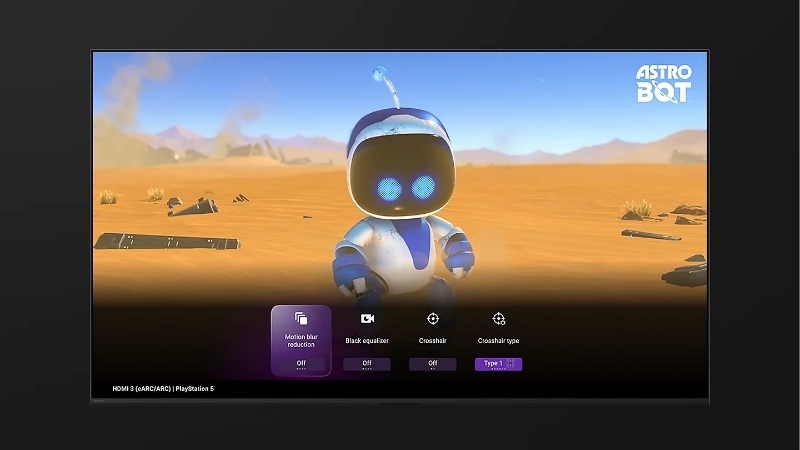
Task: Select the Crosshair menu label
Action: 433,341
